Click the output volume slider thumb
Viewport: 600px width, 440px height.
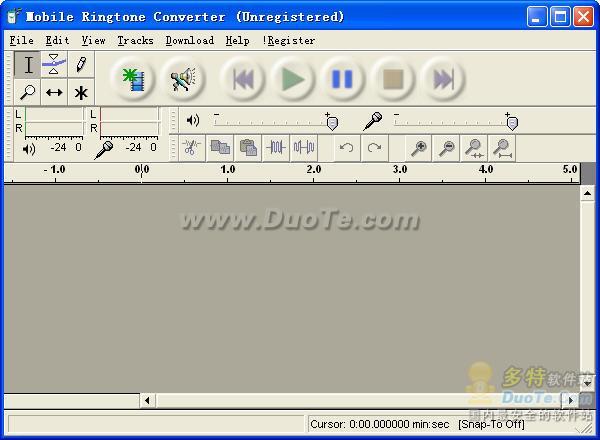point(333,123)
